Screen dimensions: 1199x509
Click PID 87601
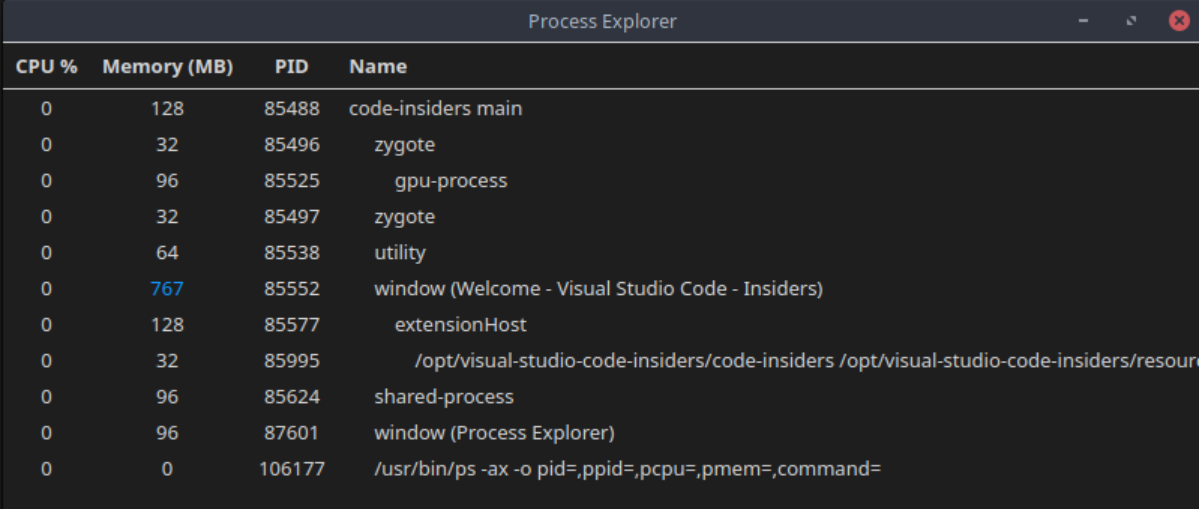click(x=292, y=433)
